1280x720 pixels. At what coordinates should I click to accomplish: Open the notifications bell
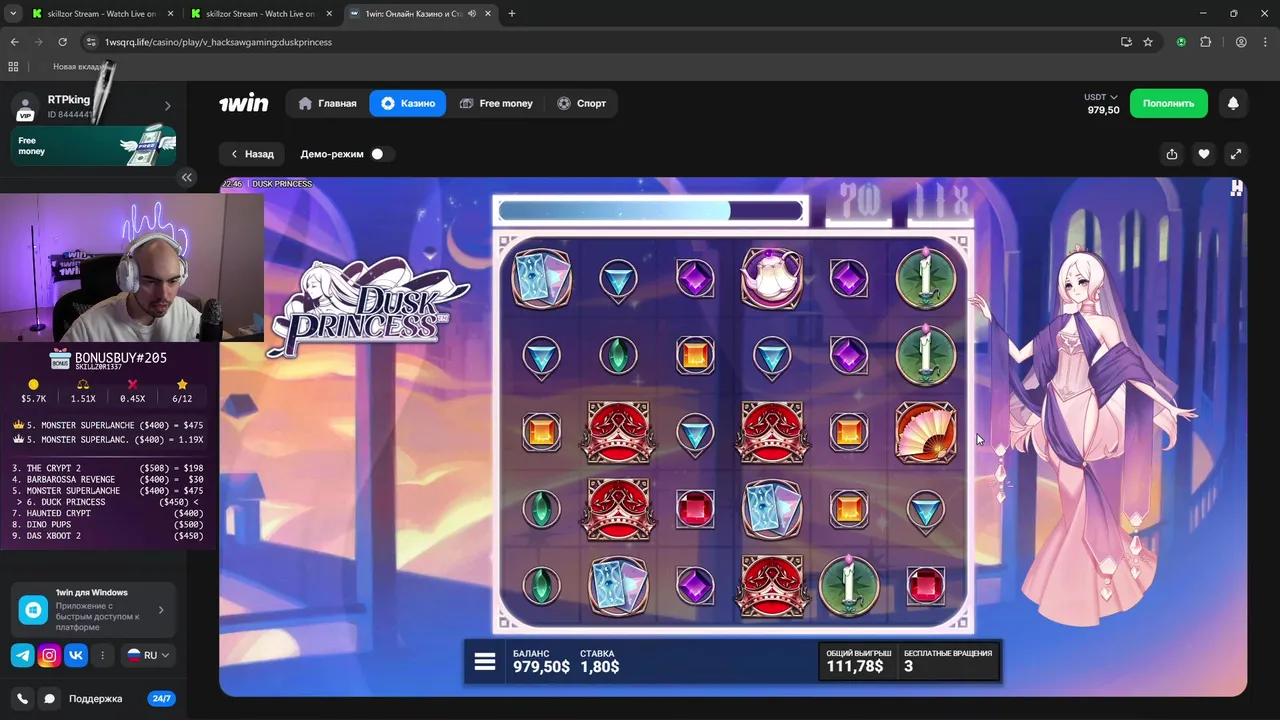[x=1233, y=103]
